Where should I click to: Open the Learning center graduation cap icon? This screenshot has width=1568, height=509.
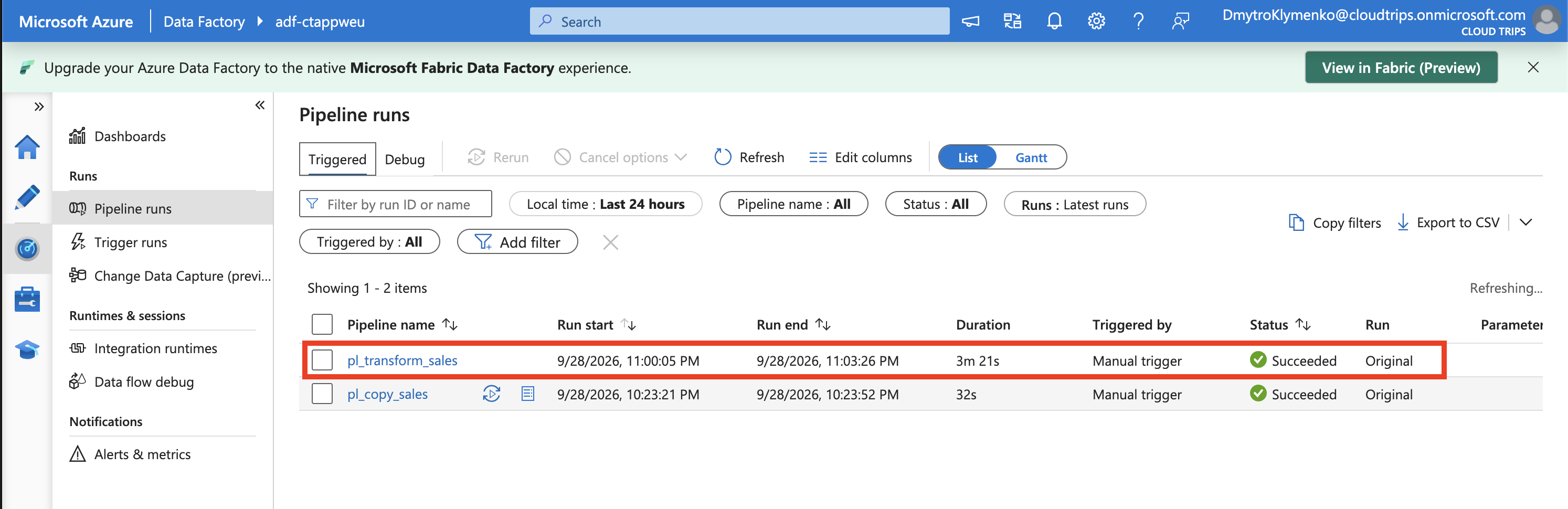pos(27,349)
